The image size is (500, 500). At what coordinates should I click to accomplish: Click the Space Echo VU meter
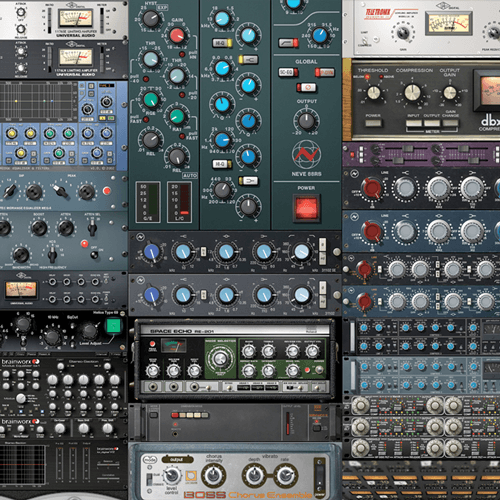(173, 346)
